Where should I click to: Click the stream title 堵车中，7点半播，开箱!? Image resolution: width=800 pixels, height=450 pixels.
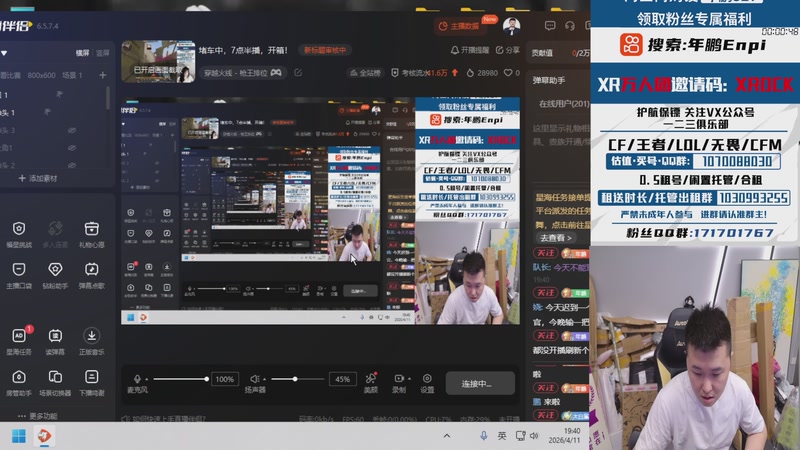(243, 50)
